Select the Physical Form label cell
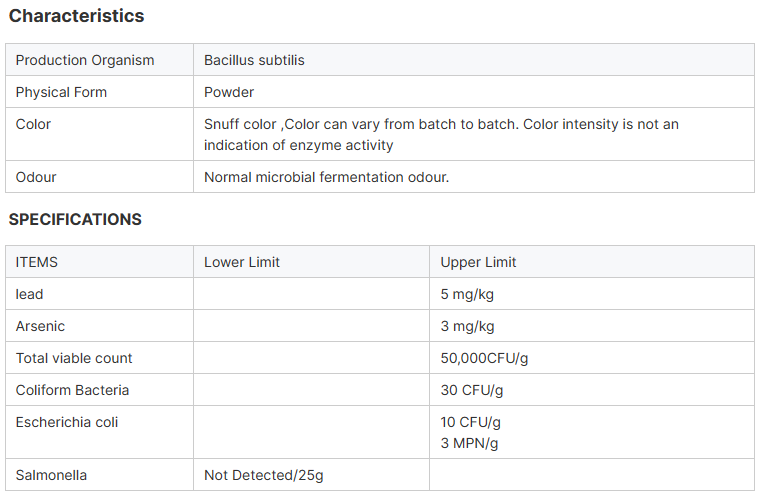761x496 pixels. pyautogui.click(x=61, y=92)
